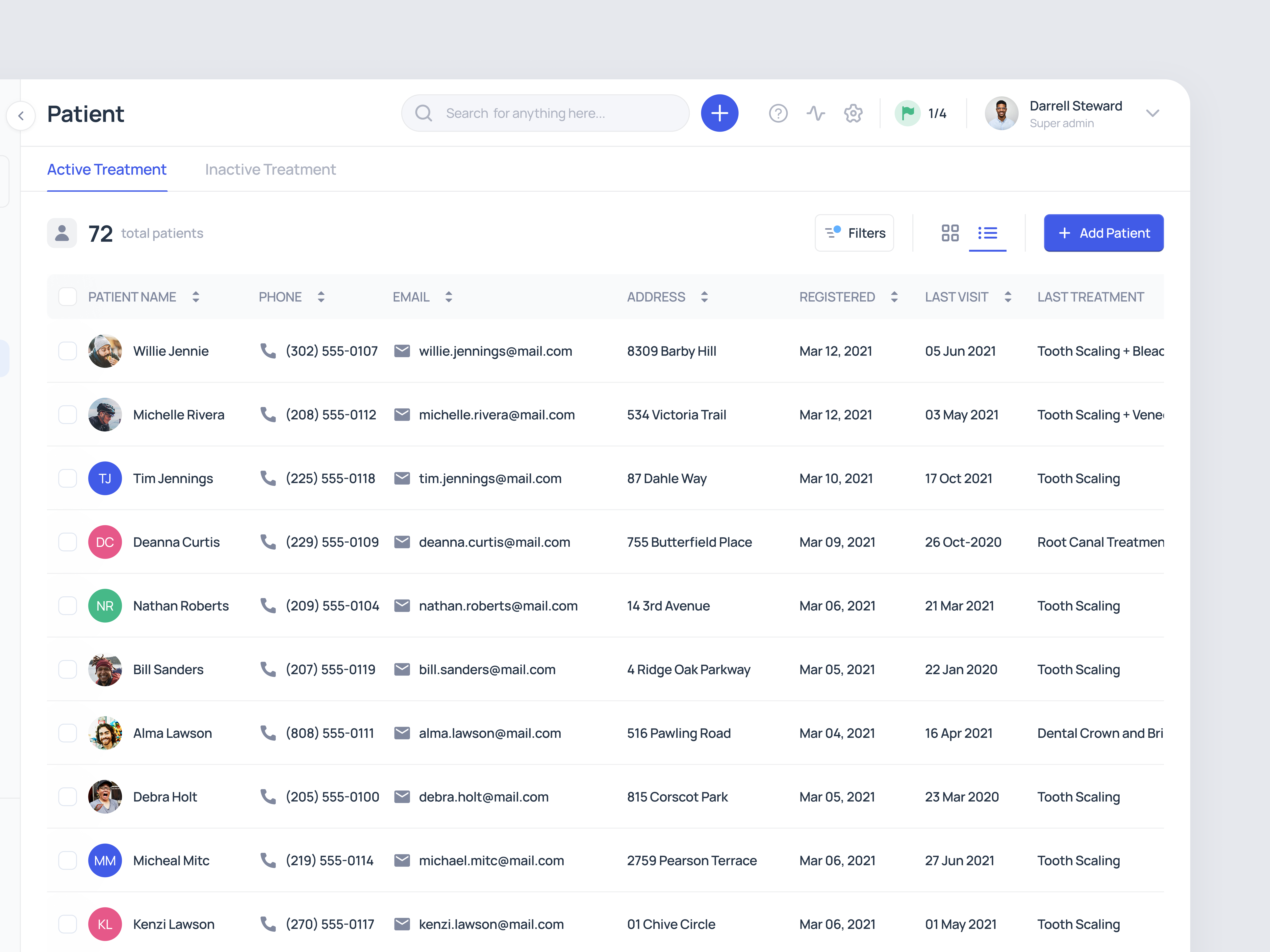Select the Active Treatment tab
The image size is (1270, 952).
point(107,169)
